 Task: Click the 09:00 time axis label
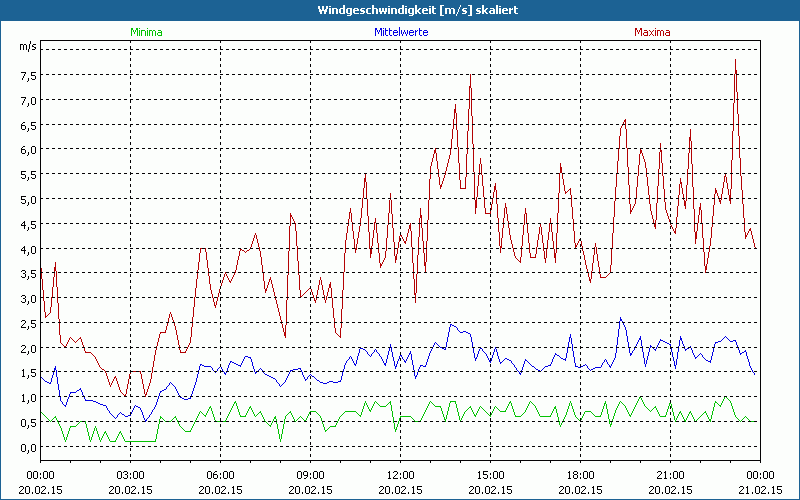(311, 475)
